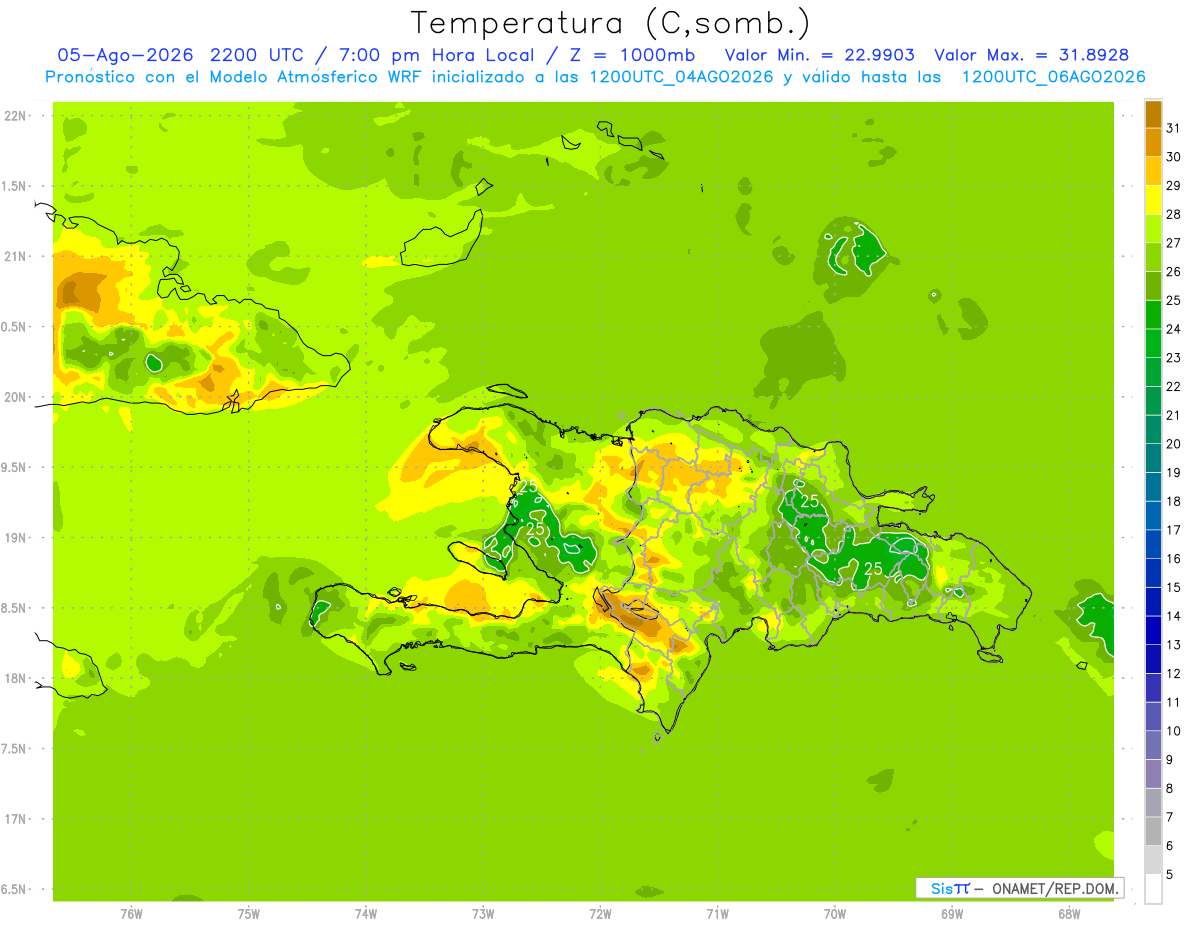The width and height of the screenshot is (1200, 927).
Task: Click the "68W" longitude axis label
Action: point(1069,914)
